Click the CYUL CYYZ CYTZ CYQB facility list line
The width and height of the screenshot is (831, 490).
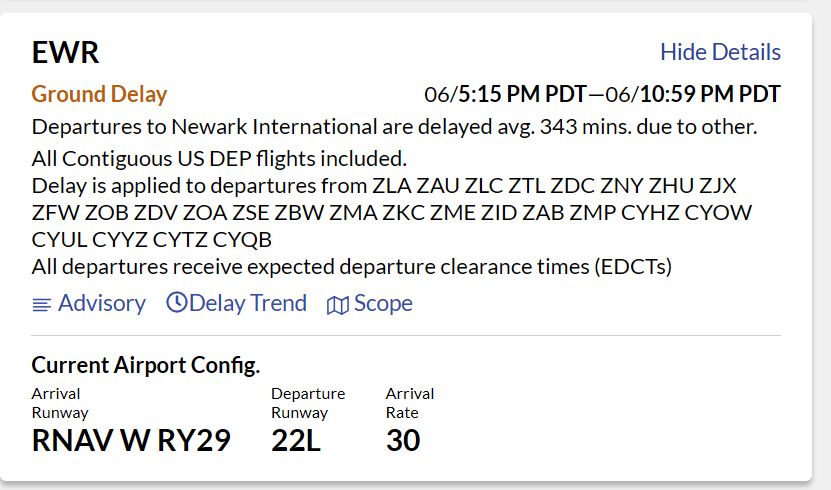tap(152, 240)
